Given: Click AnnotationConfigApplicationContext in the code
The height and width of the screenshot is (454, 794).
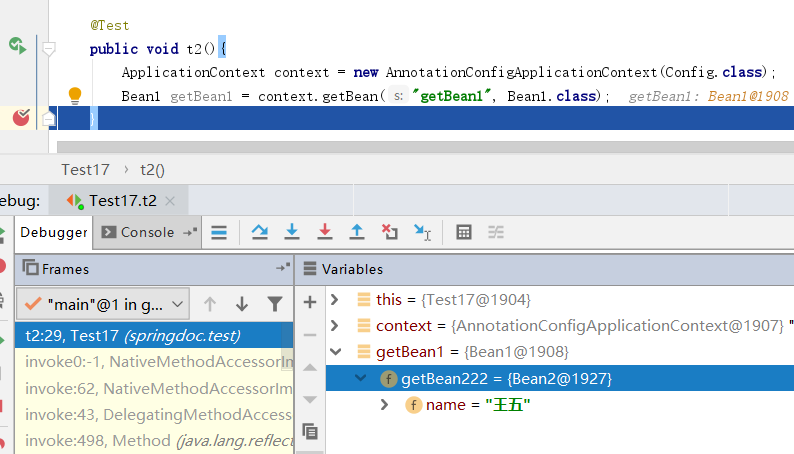Looking at the screenshot, I should (521, 72).
